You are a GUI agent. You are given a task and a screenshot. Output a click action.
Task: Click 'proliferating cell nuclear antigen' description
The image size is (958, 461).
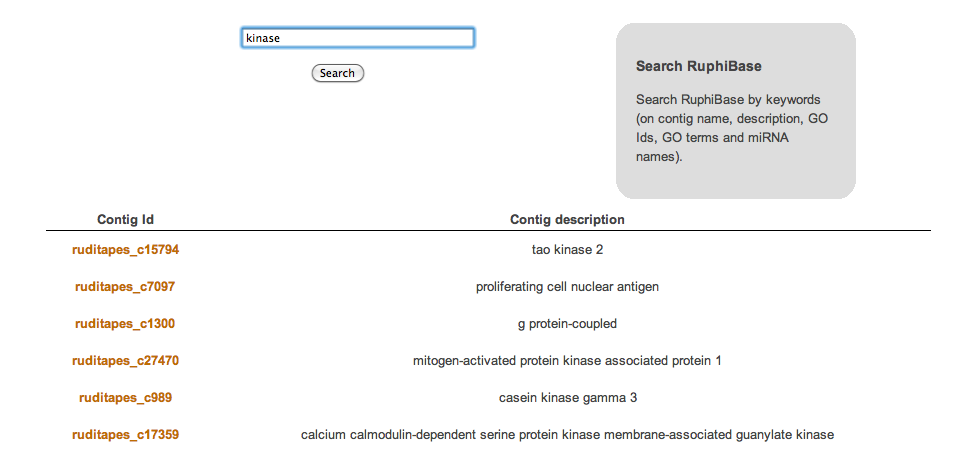click(568, 286)
